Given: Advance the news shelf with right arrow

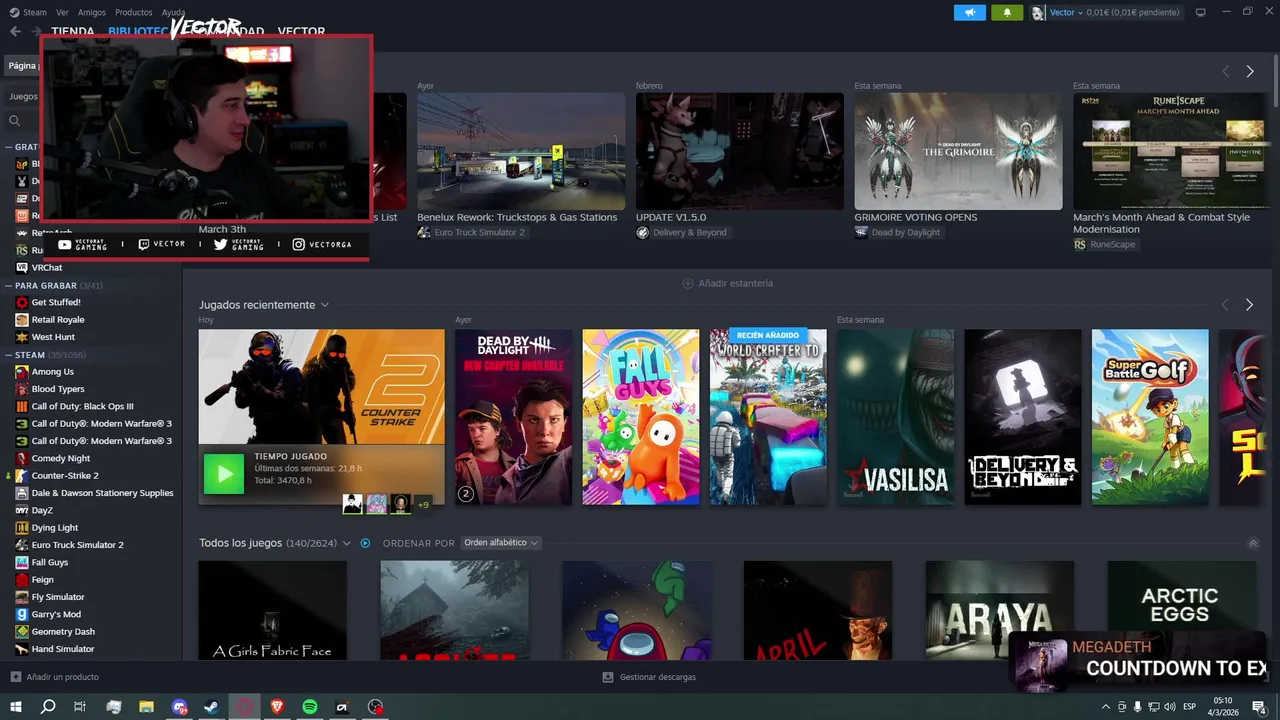Looking at the screenshot, I should (x=1250, y=72).
